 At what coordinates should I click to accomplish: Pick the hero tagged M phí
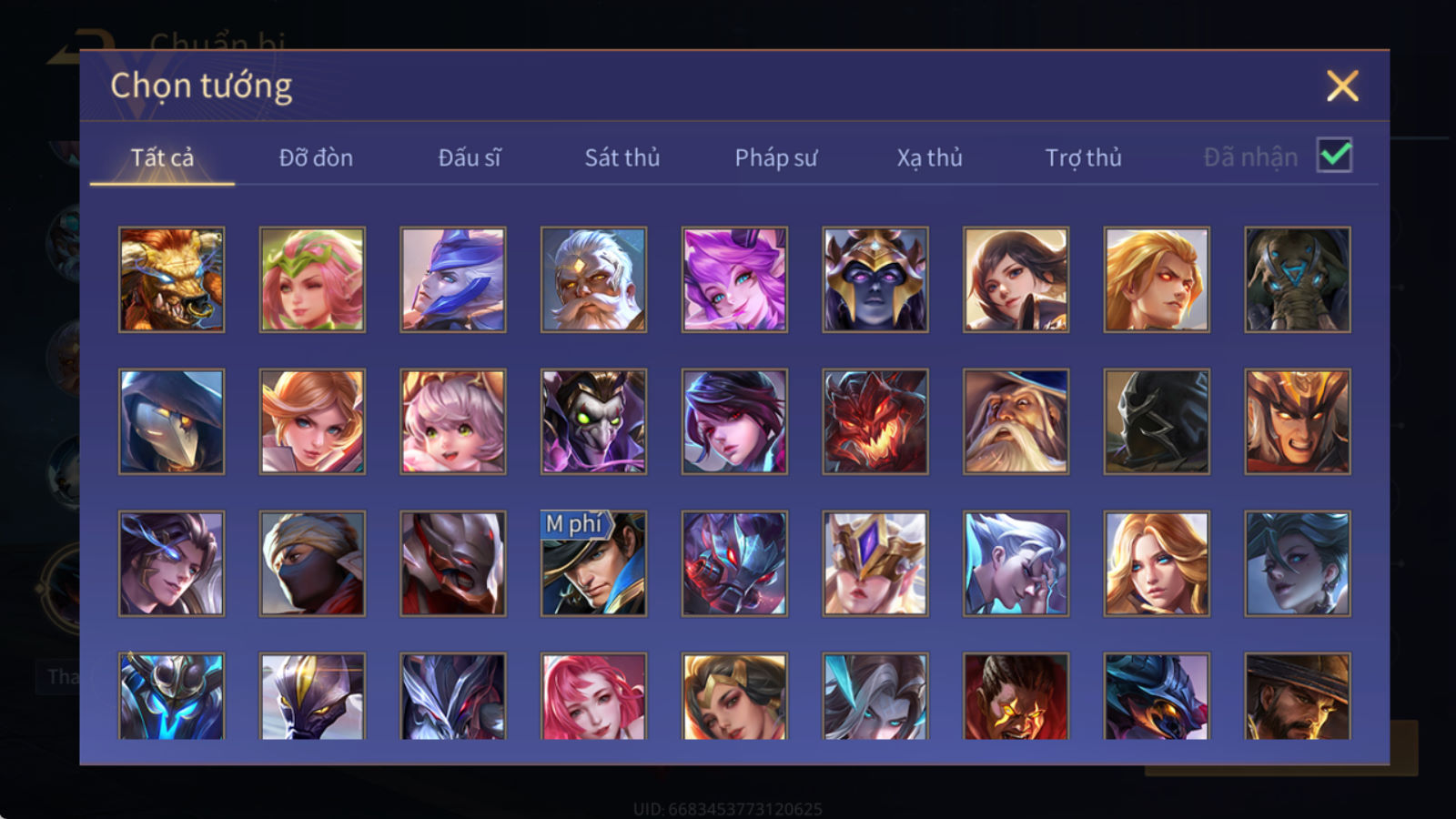(x=593, y=563)
